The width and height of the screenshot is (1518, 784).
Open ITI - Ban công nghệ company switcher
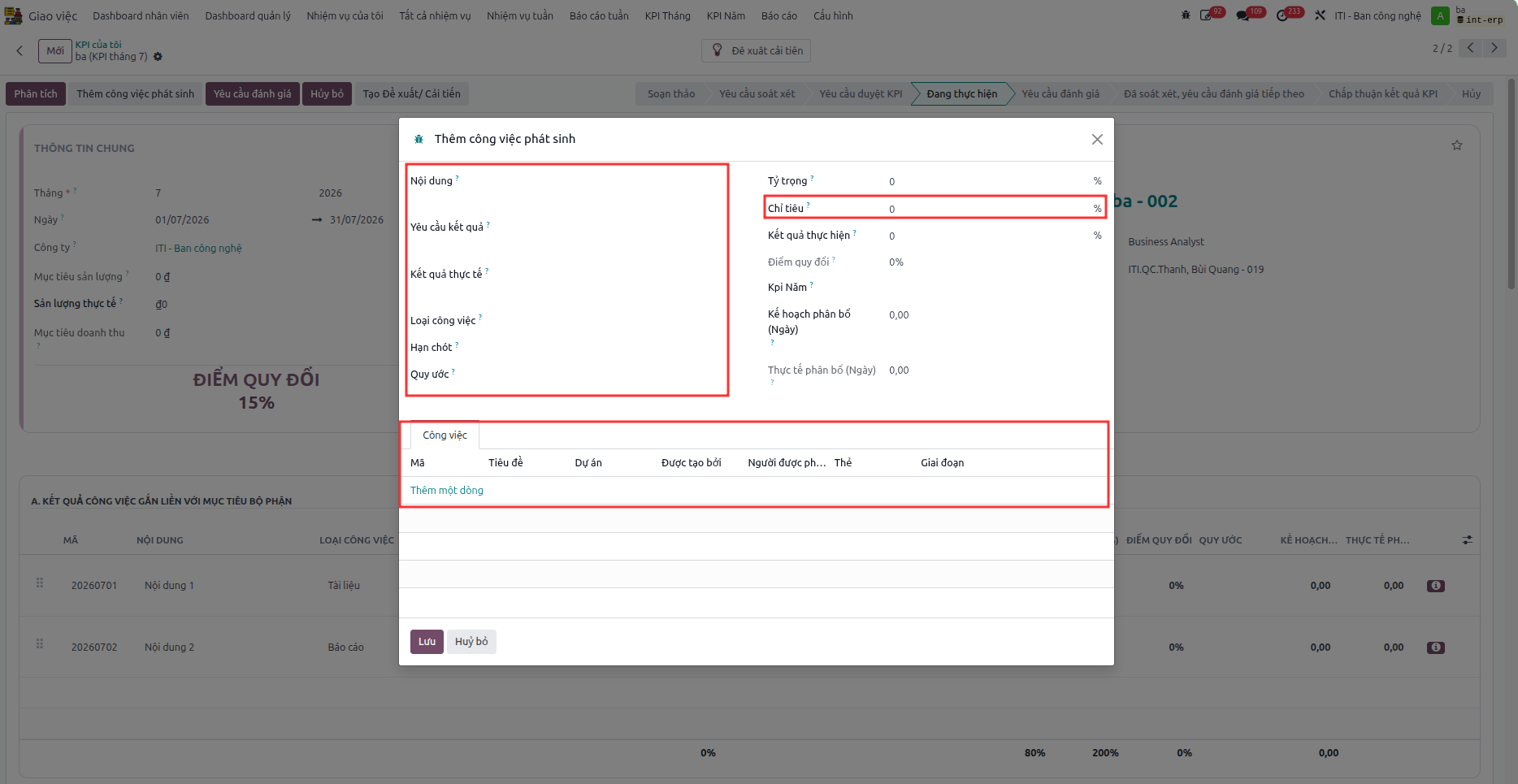[x=1377, y=15]
